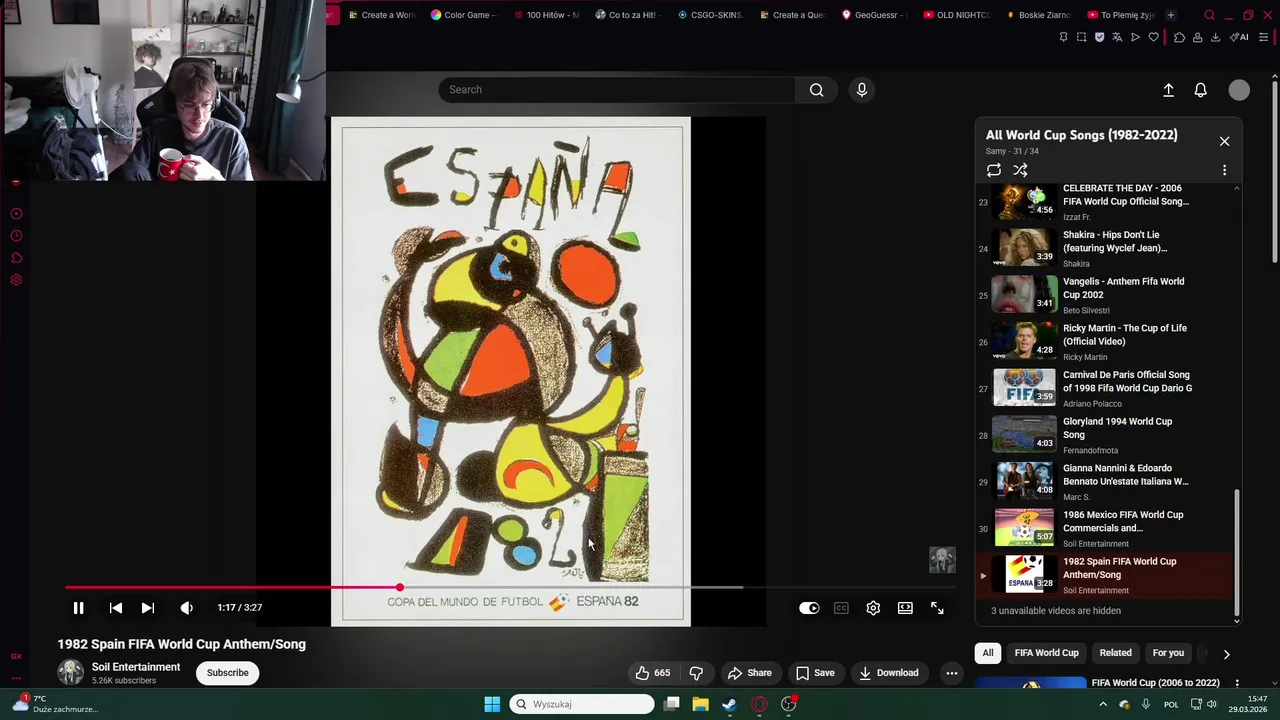Toggle the autoplay switch in player
This screenshot has height=720, width=1280.
click(x=809, y=608)
